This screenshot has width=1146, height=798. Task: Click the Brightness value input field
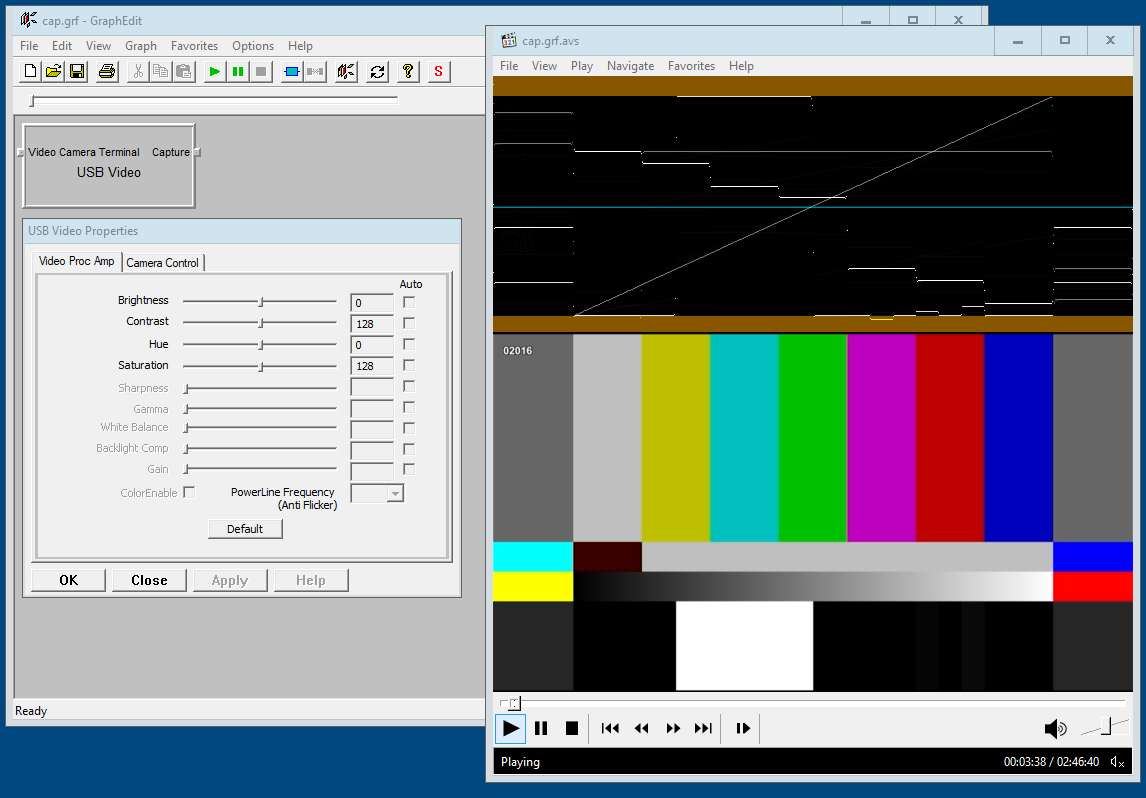click(371, 303)
